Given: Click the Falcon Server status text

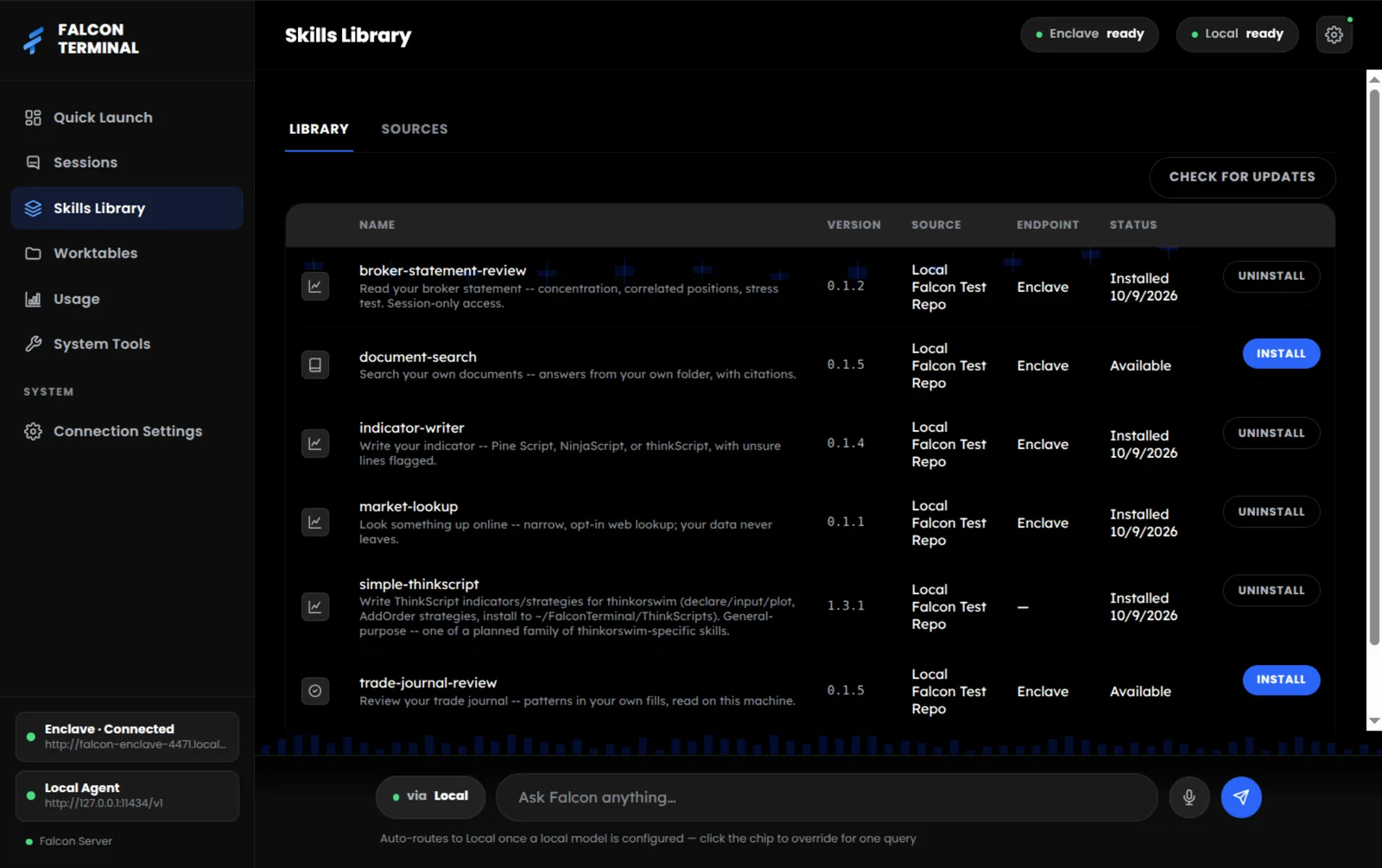Looking at the screenshot, I should pos(76,841).
